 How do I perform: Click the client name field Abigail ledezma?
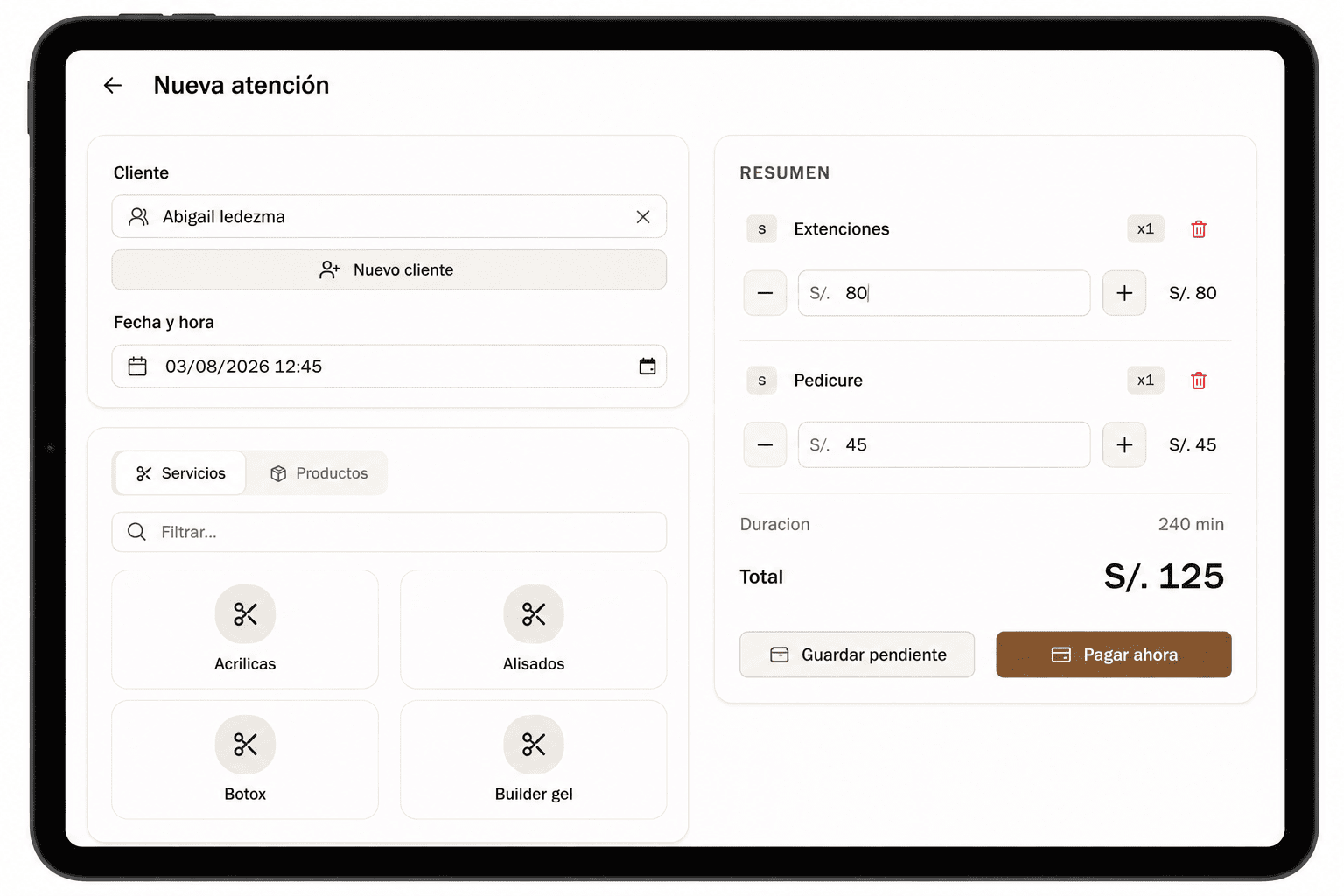point(389,216)
